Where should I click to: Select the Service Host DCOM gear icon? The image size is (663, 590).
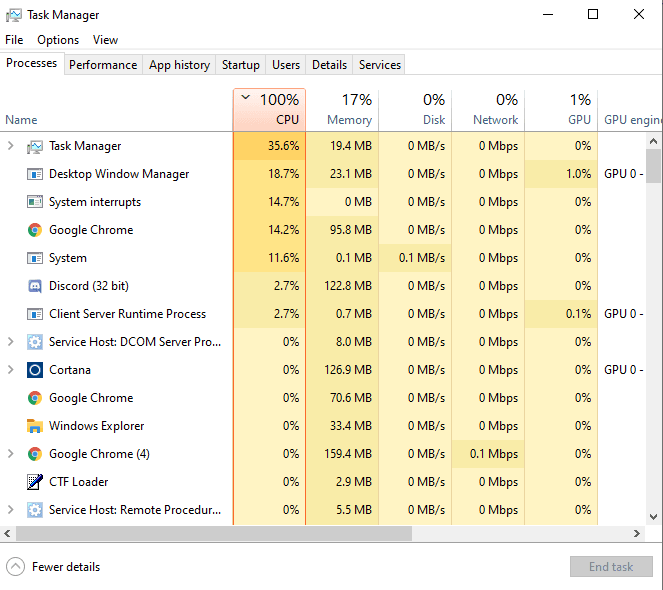(35, 342)
